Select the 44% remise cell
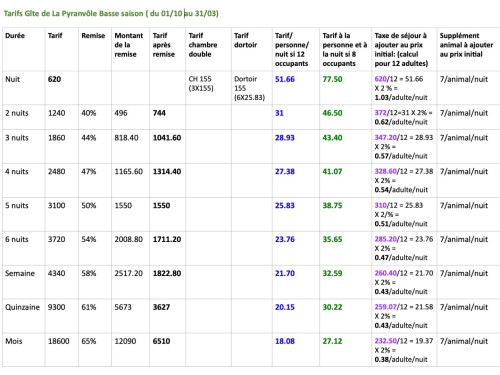Image resolution: width=500 pixels, height=375 pixels. point(89,138)
